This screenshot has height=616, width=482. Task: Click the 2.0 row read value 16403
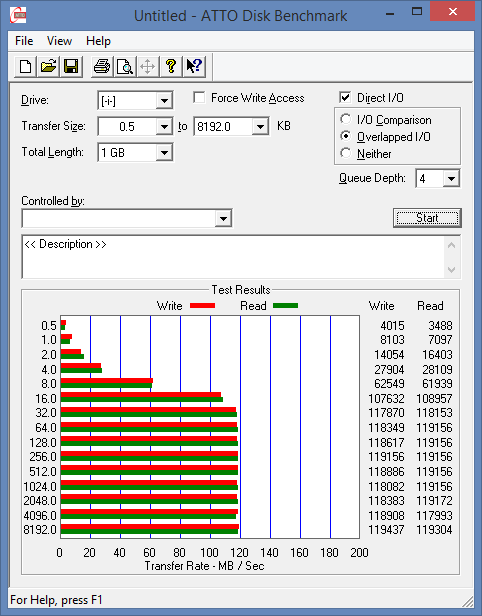437,355
